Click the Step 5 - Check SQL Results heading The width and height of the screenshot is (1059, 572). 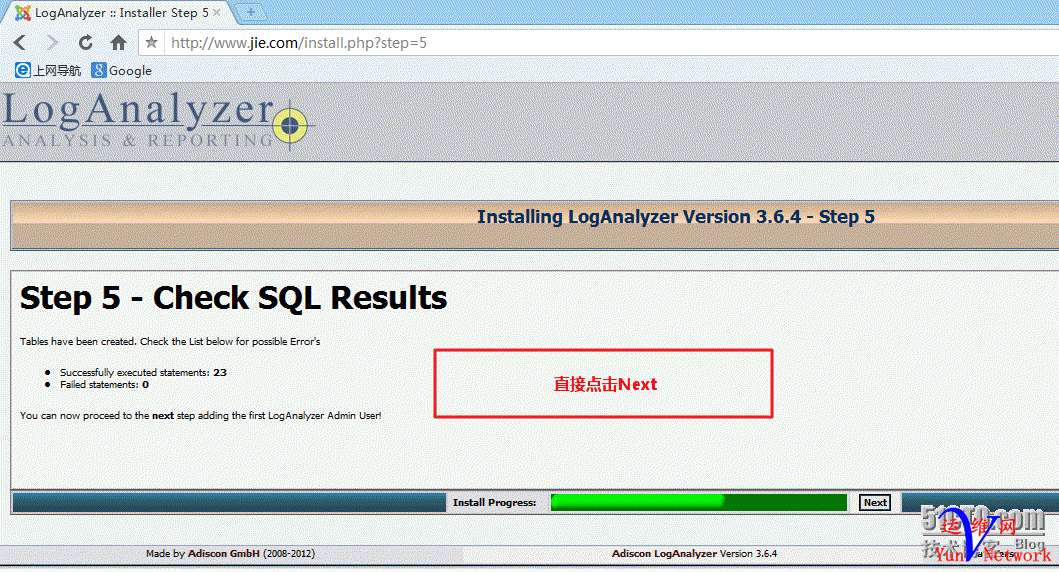233,298
